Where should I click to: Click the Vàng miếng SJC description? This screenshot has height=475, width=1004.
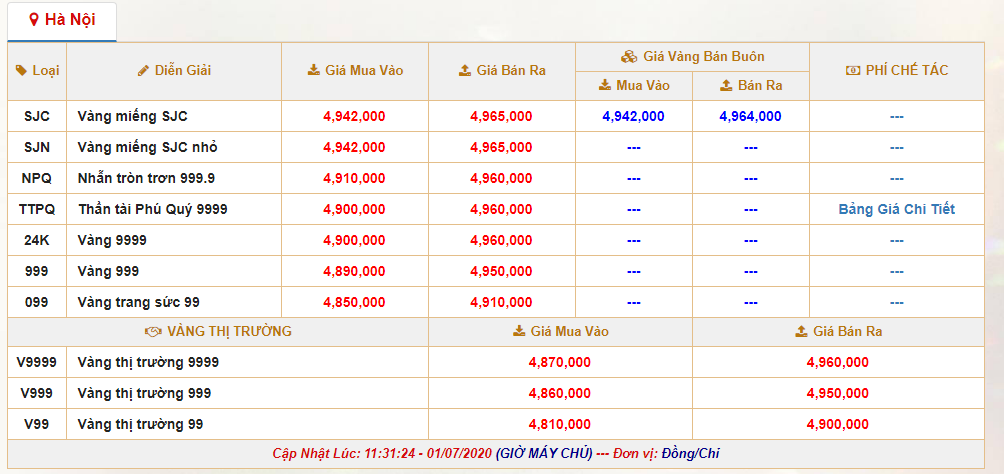point(133,117)
